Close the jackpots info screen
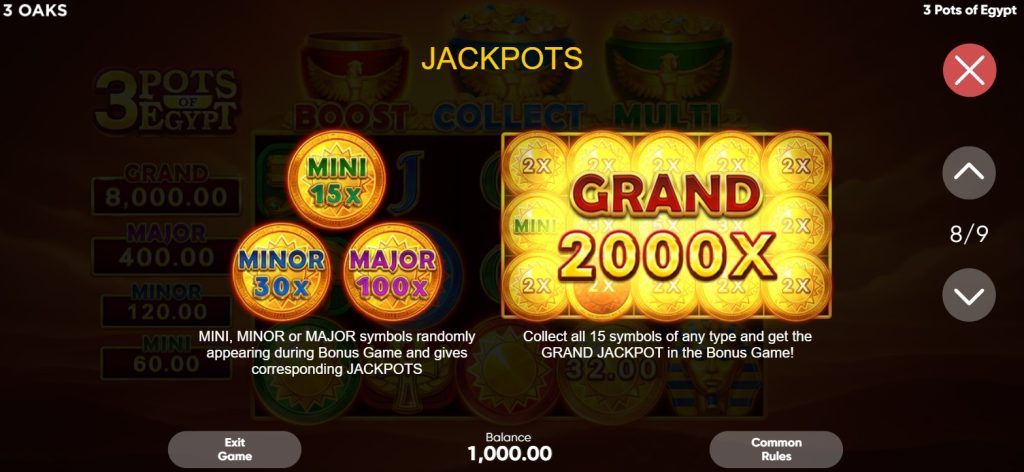This screenshot has height=472, width=1024. pyautogui.click(x=969, y=71)
